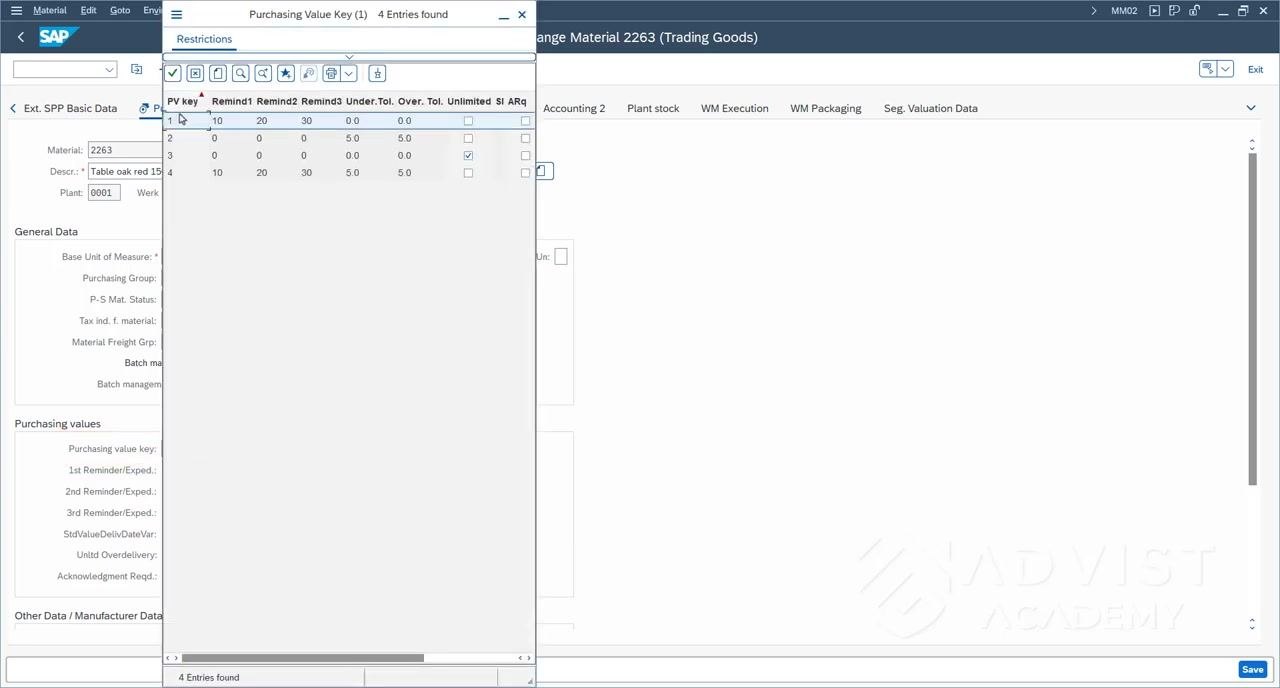This screenshot has height=688, width=1280.
Task: Open the command field dropdown
Action: coord(109,69)
